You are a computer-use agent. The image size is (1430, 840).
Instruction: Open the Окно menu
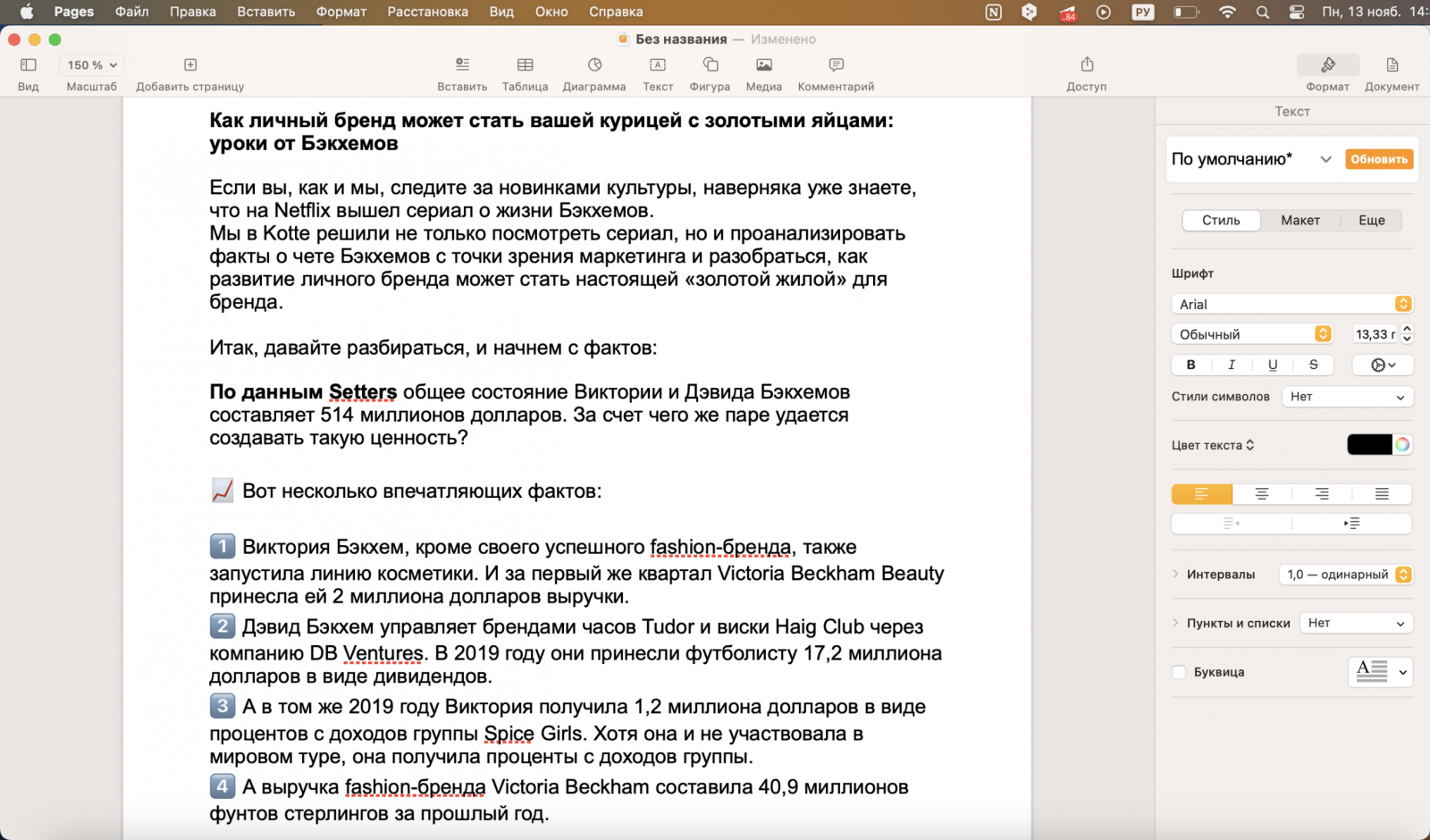551,13
